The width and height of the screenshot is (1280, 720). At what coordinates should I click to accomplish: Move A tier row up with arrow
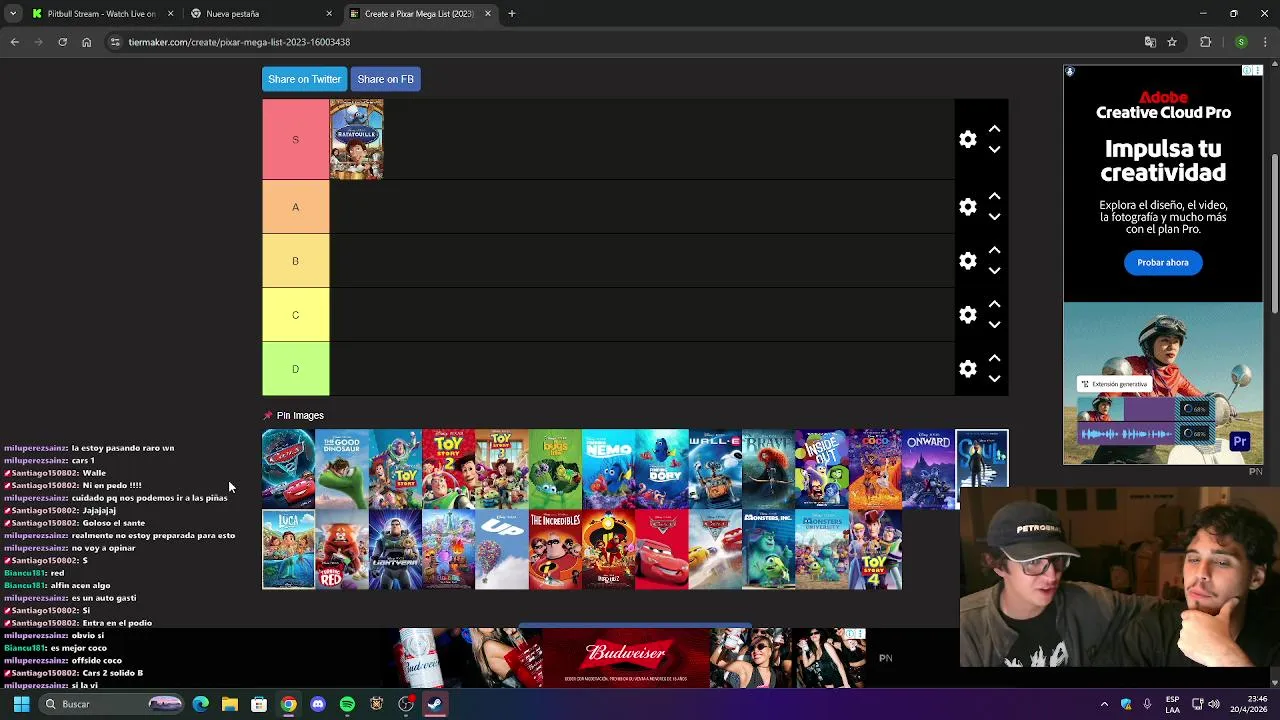point(994,196)
